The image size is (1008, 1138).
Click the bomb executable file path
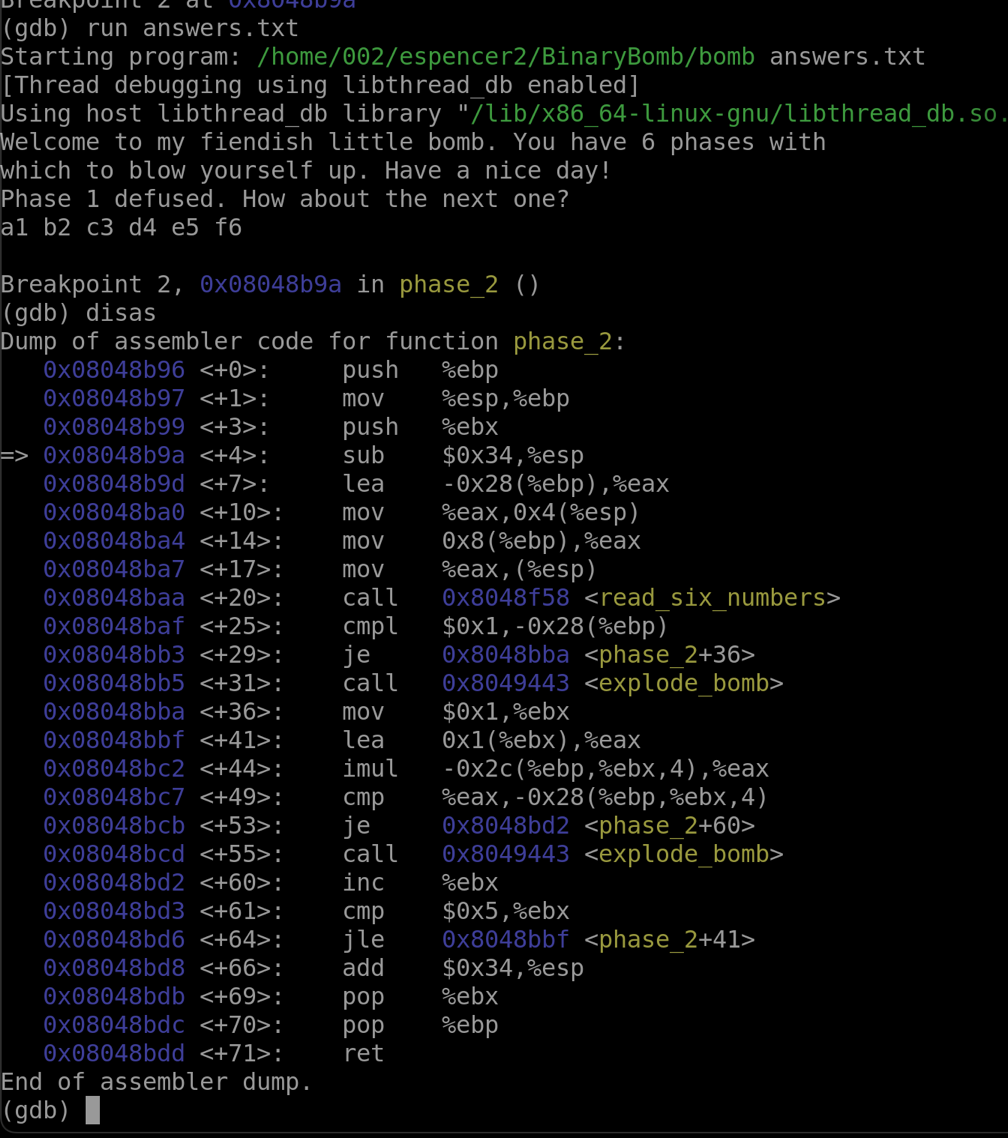[506, 57]
